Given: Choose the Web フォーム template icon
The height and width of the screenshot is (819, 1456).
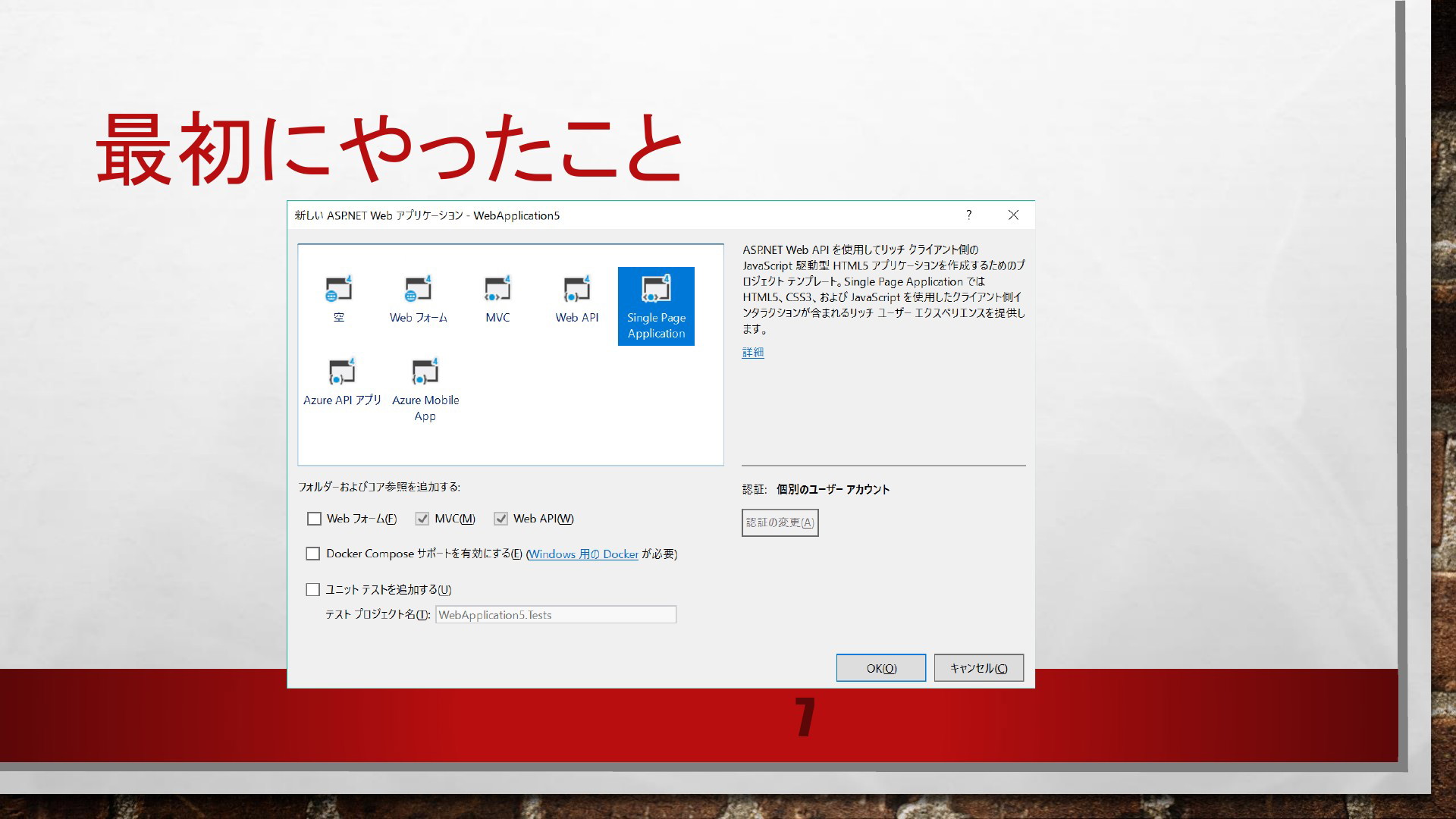Looking at the screenshot, I should [418, 299].
